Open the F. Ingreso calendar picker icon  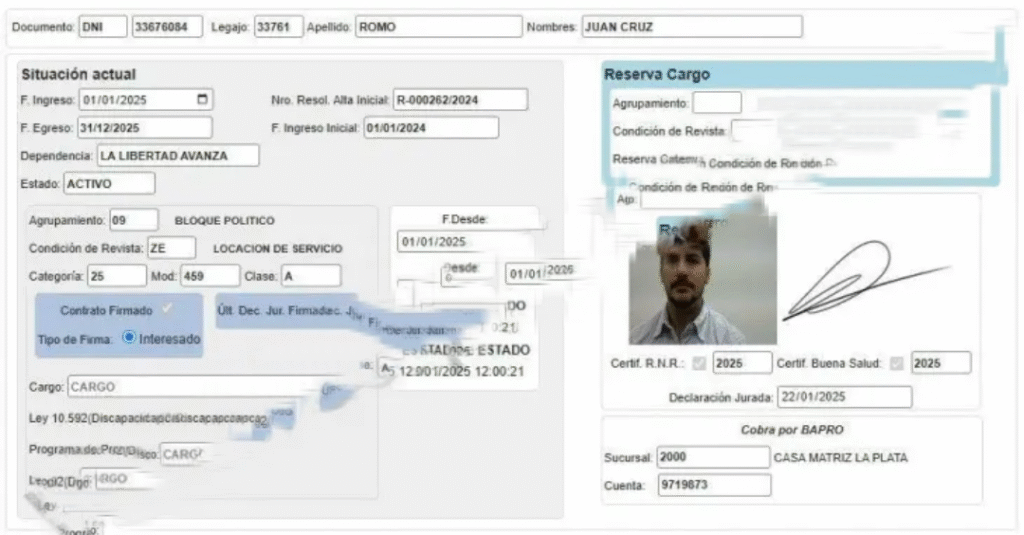[x=203, y=100]
